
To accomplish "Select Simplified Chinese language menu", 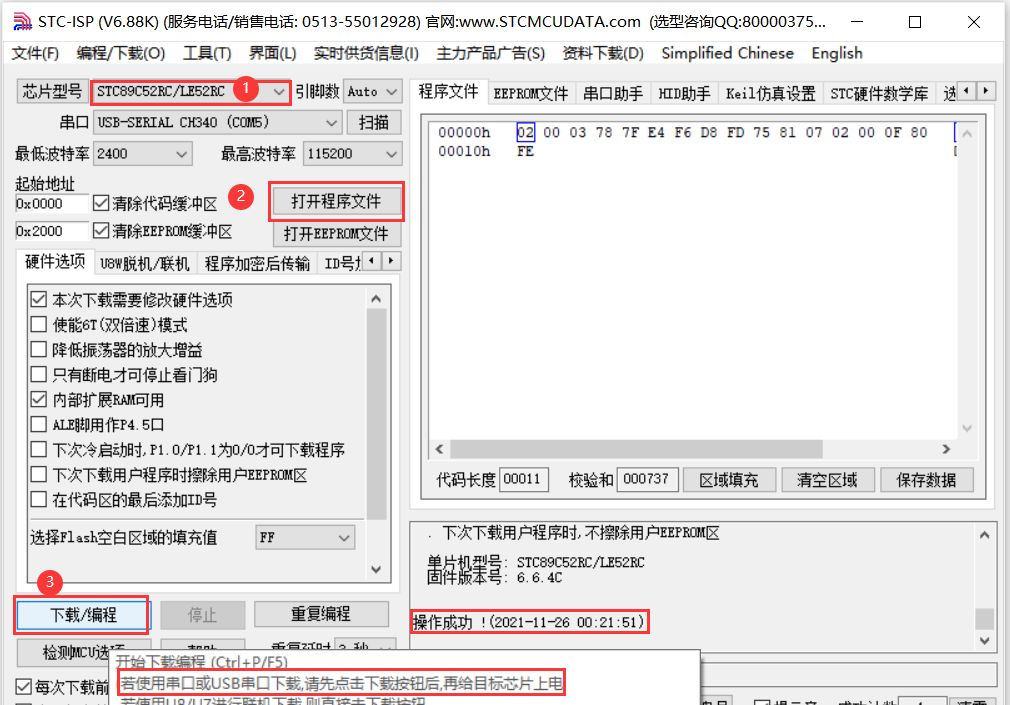I will [x=727, y=53].
